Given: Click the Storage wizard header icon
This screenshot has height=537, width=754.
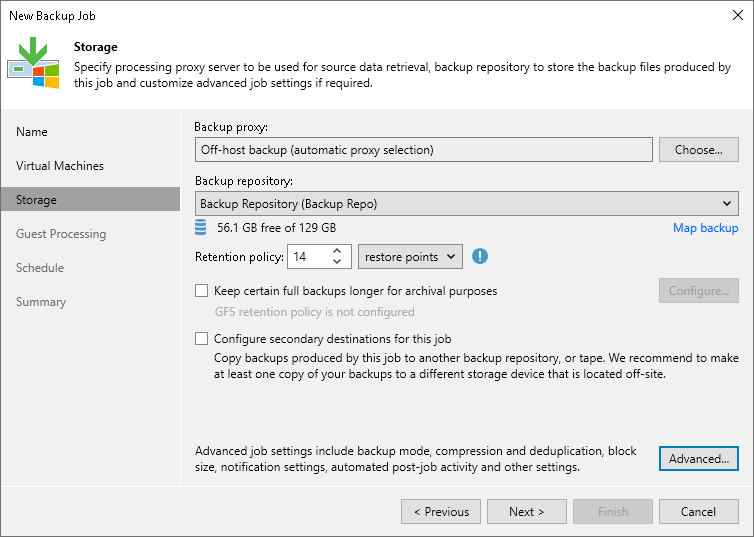Looking at the screenshot, I should (x=33, y=63).
